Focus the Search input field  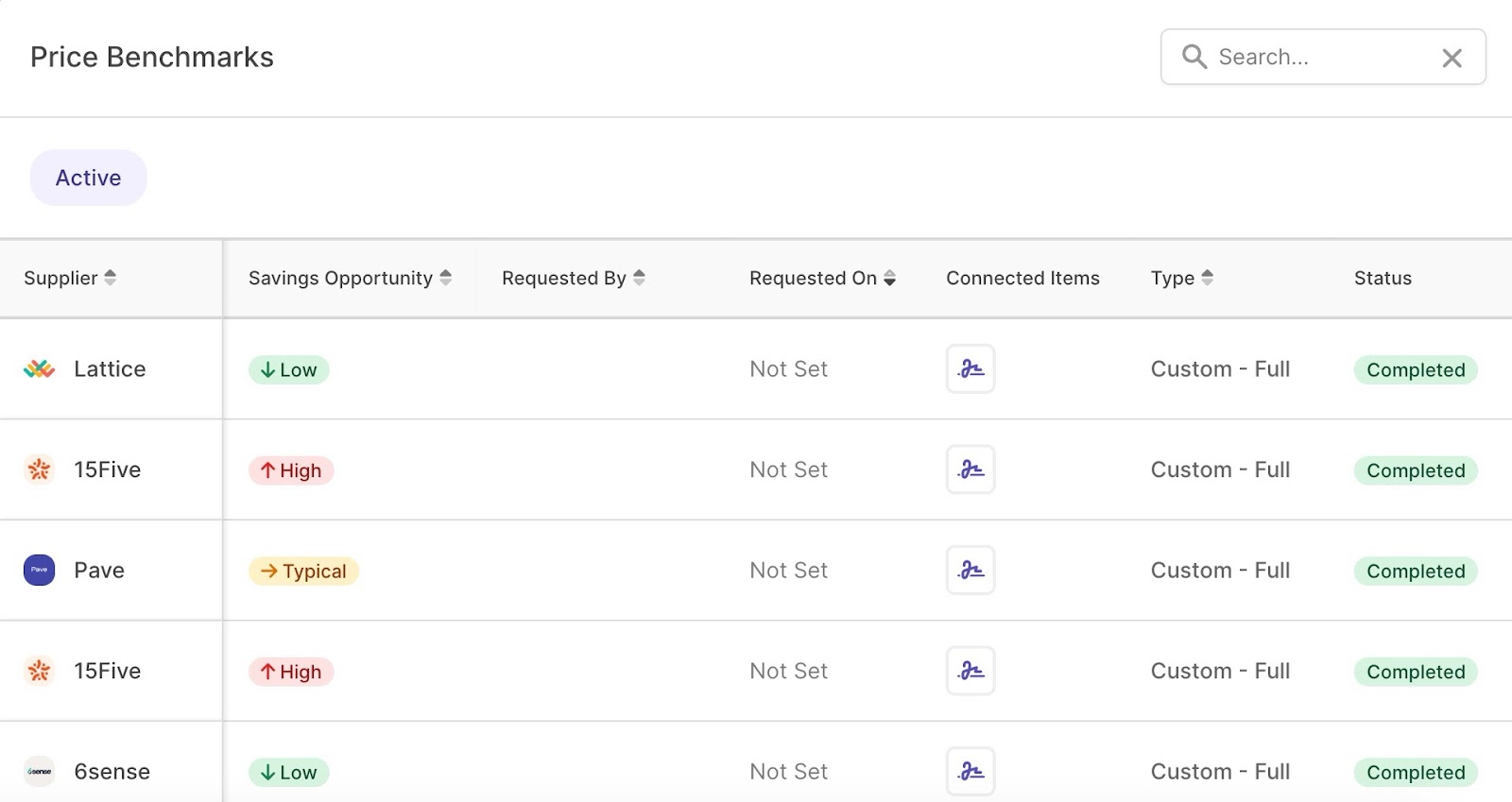(1323, 57)
